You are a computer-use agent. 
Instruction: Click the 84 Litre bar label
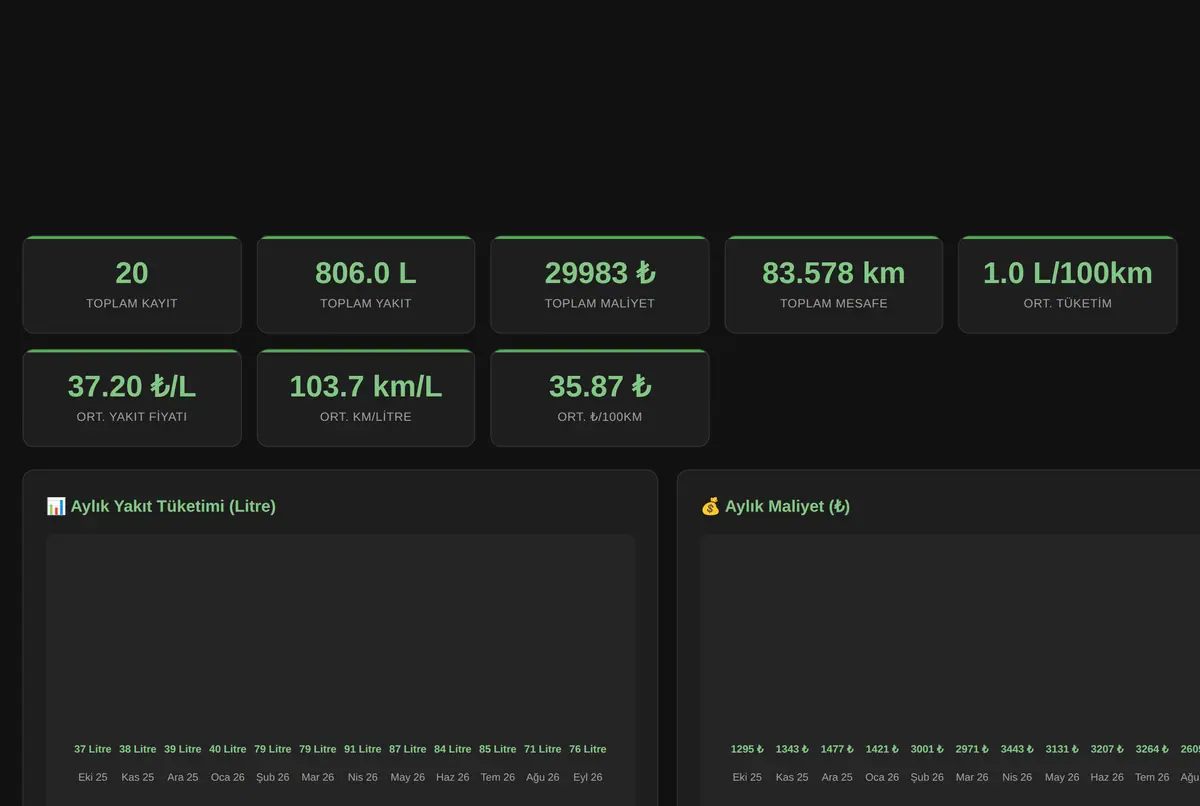(x=453, y=749)
